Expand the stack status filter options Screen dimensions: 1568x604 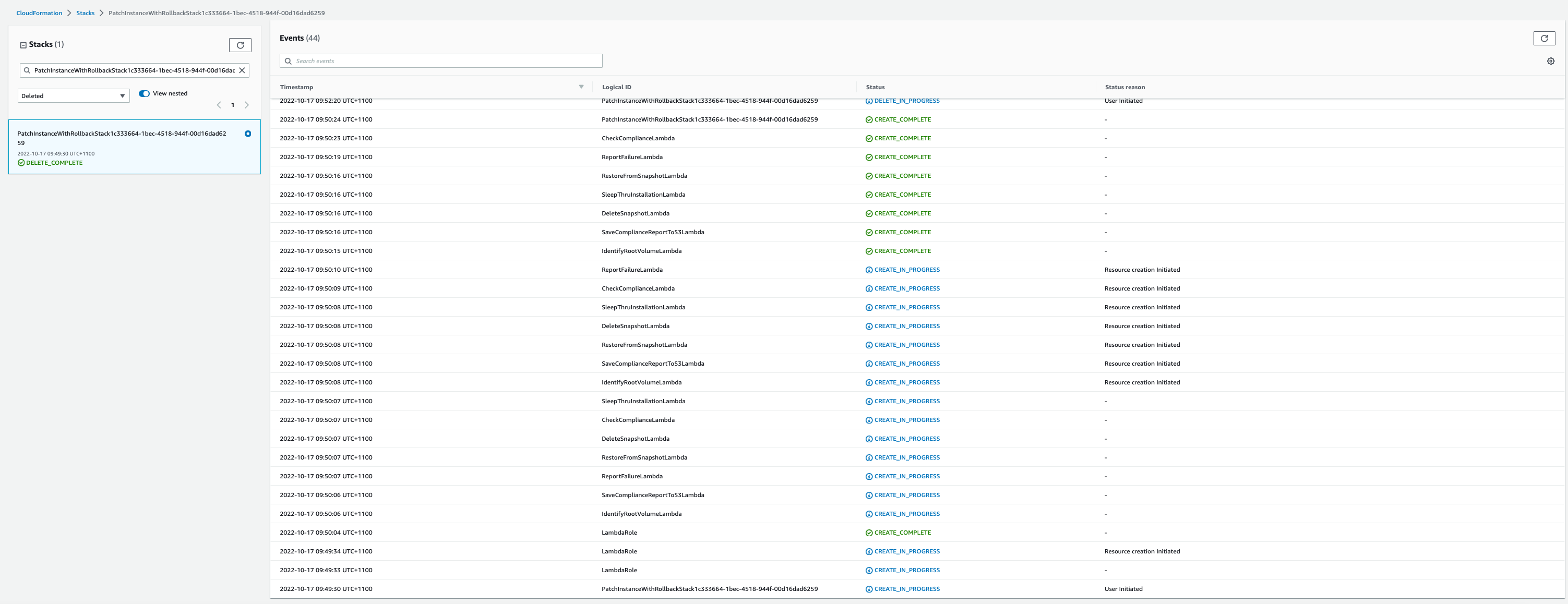(121, 95)
